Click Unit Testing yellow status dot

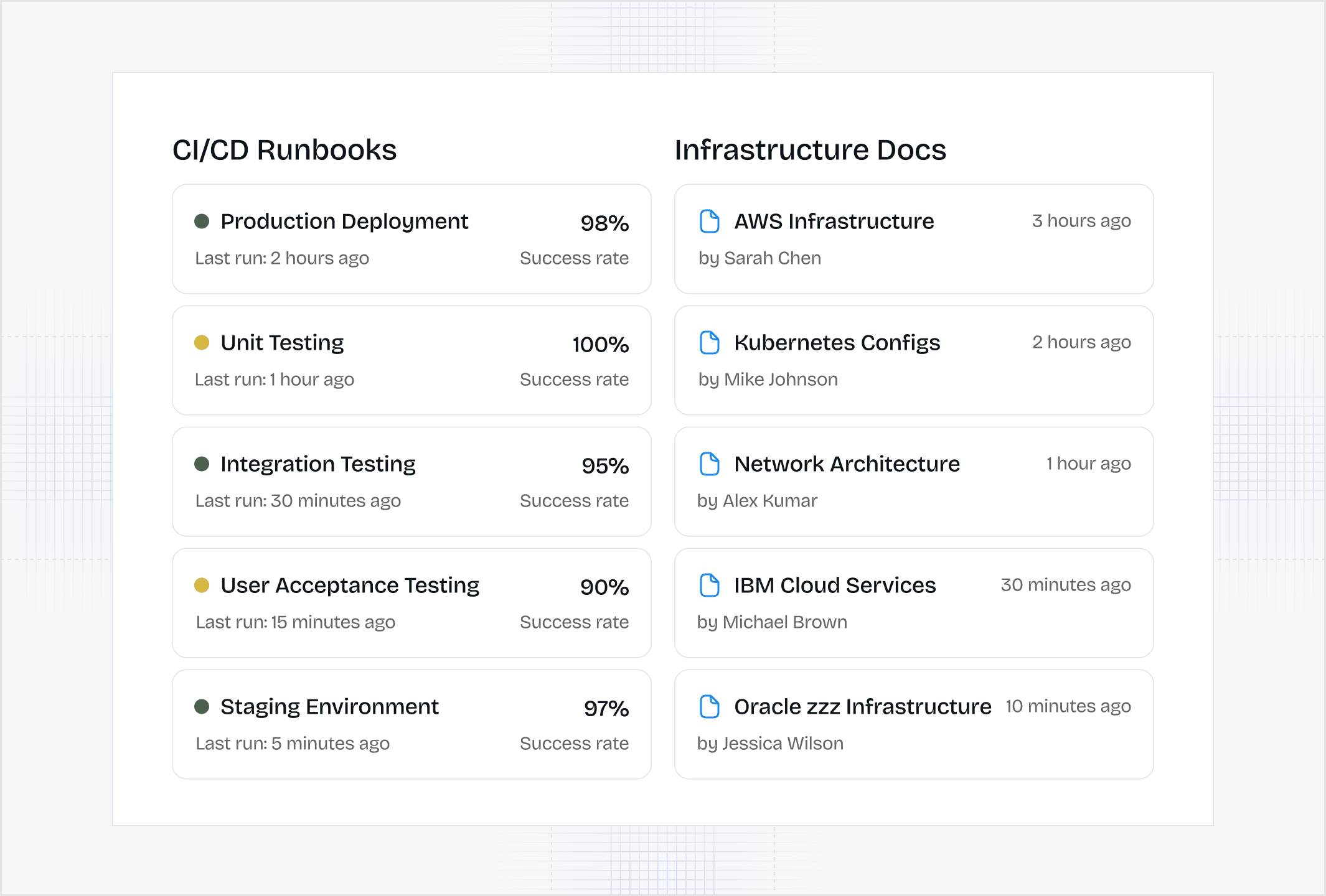coord(202,343)
